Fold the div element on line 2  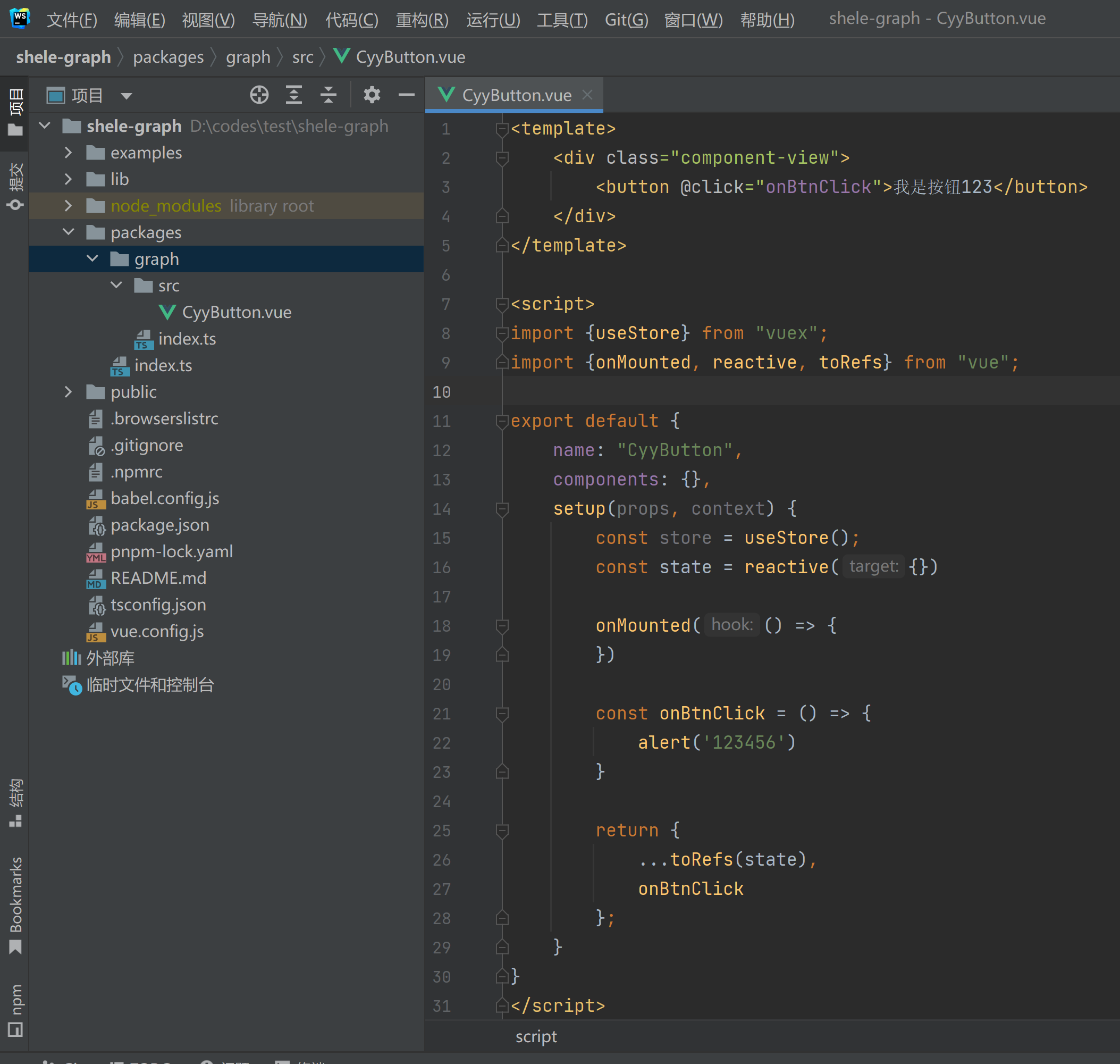pyautogui.click(x=502, y=158)
